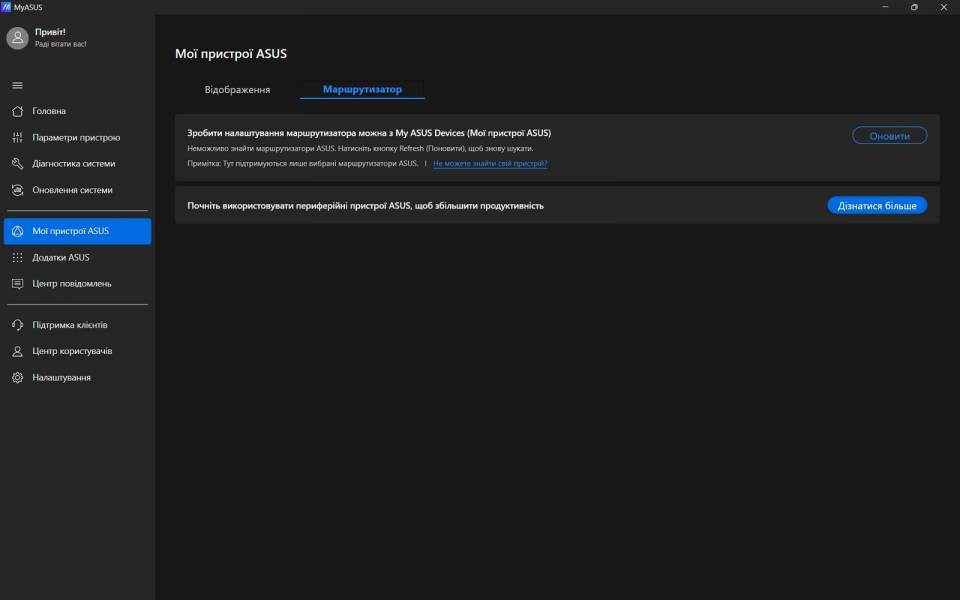Click the Оновлення системи refresh icon
Viewport: 960px width, 600px height.
(17, 190)
